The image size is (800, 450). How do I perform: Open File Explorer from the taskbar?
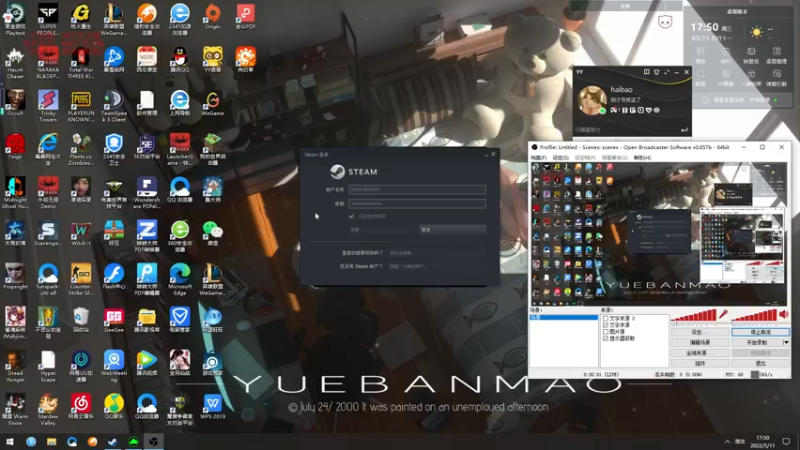52,441
